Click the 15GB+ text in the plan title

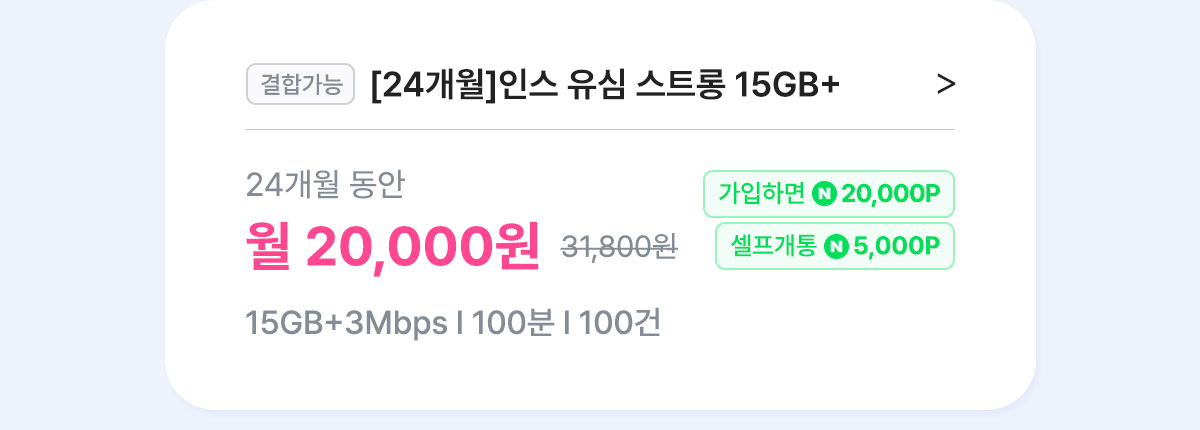[x=787, y=86]
